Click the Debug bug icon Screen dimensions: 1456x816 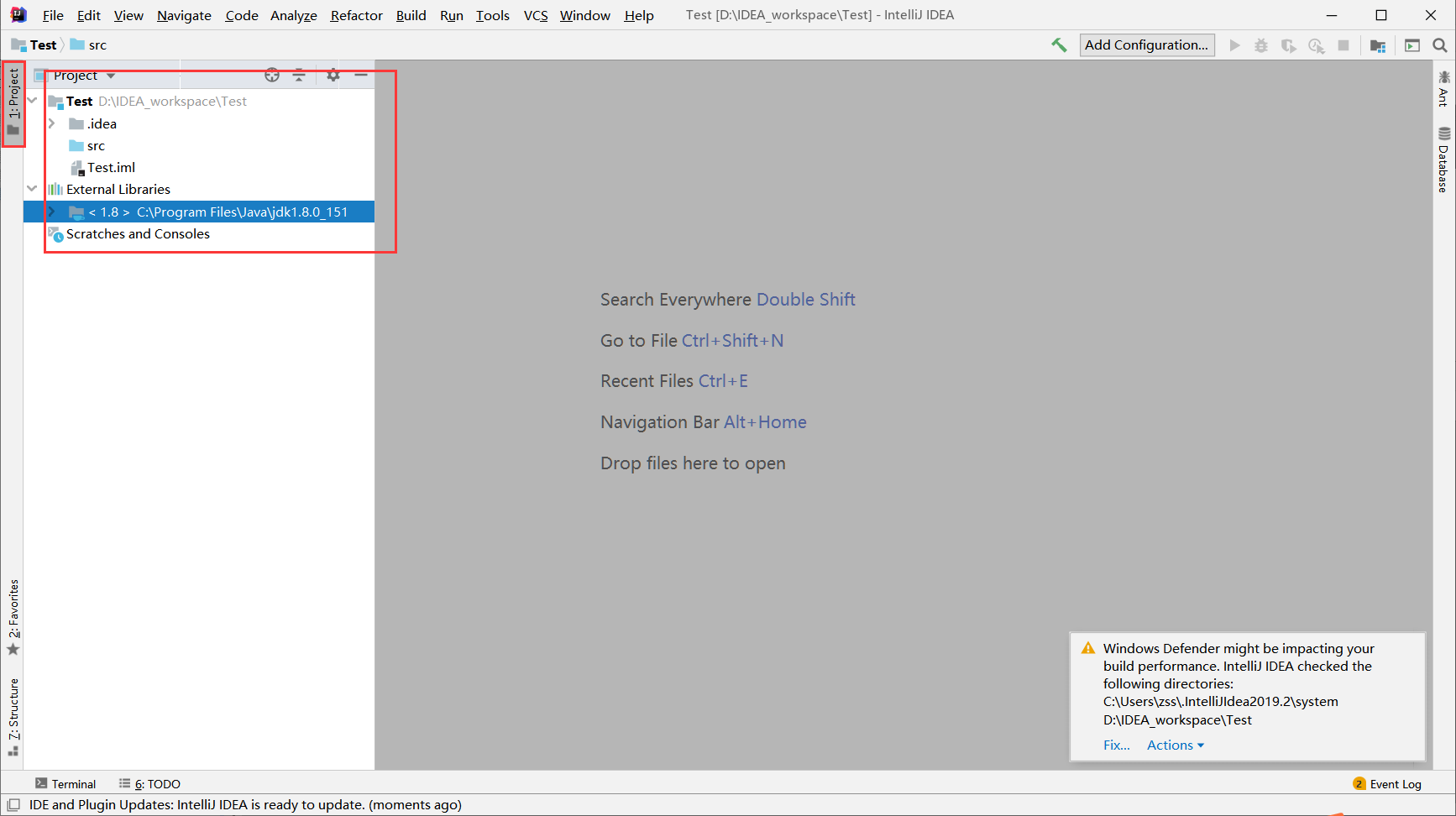1261,45
